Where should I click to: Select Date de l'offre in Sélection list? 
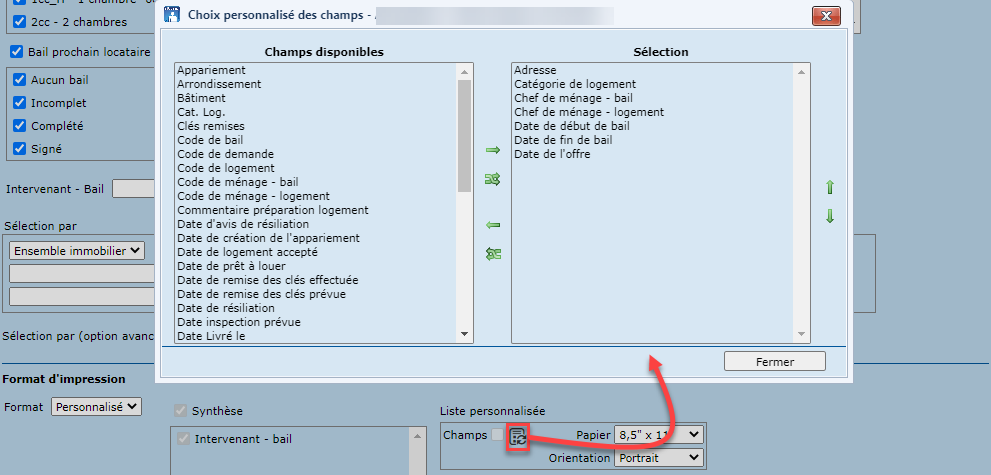click(549, 154)
